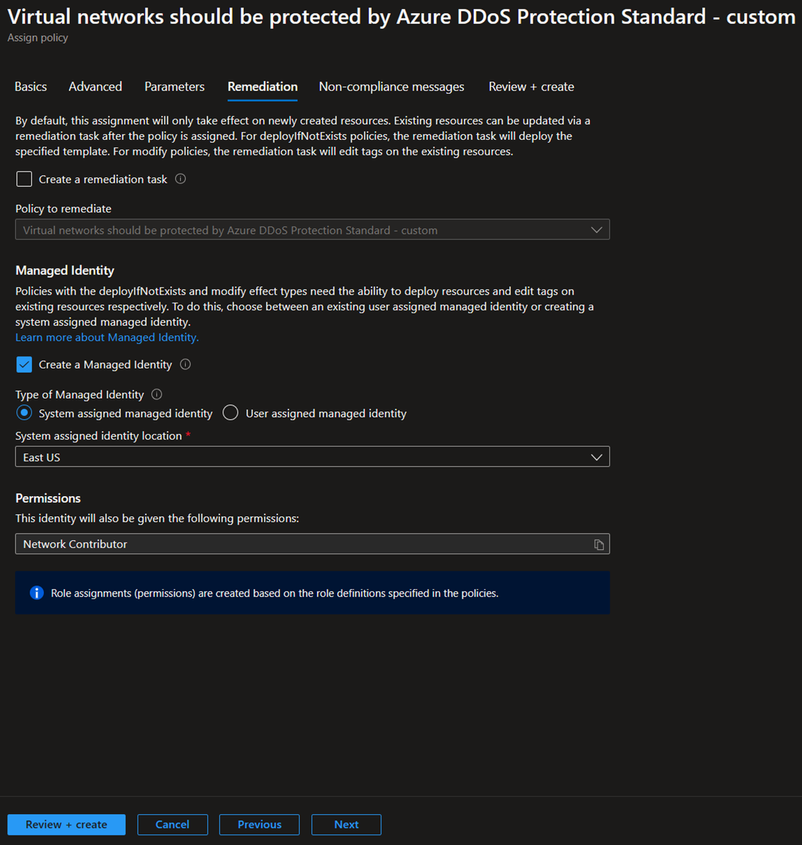The width and height of the screenshot is (802, 845).
Task: Proceed with the Next button
Action: pyautogui.click(x=346, y=825)
